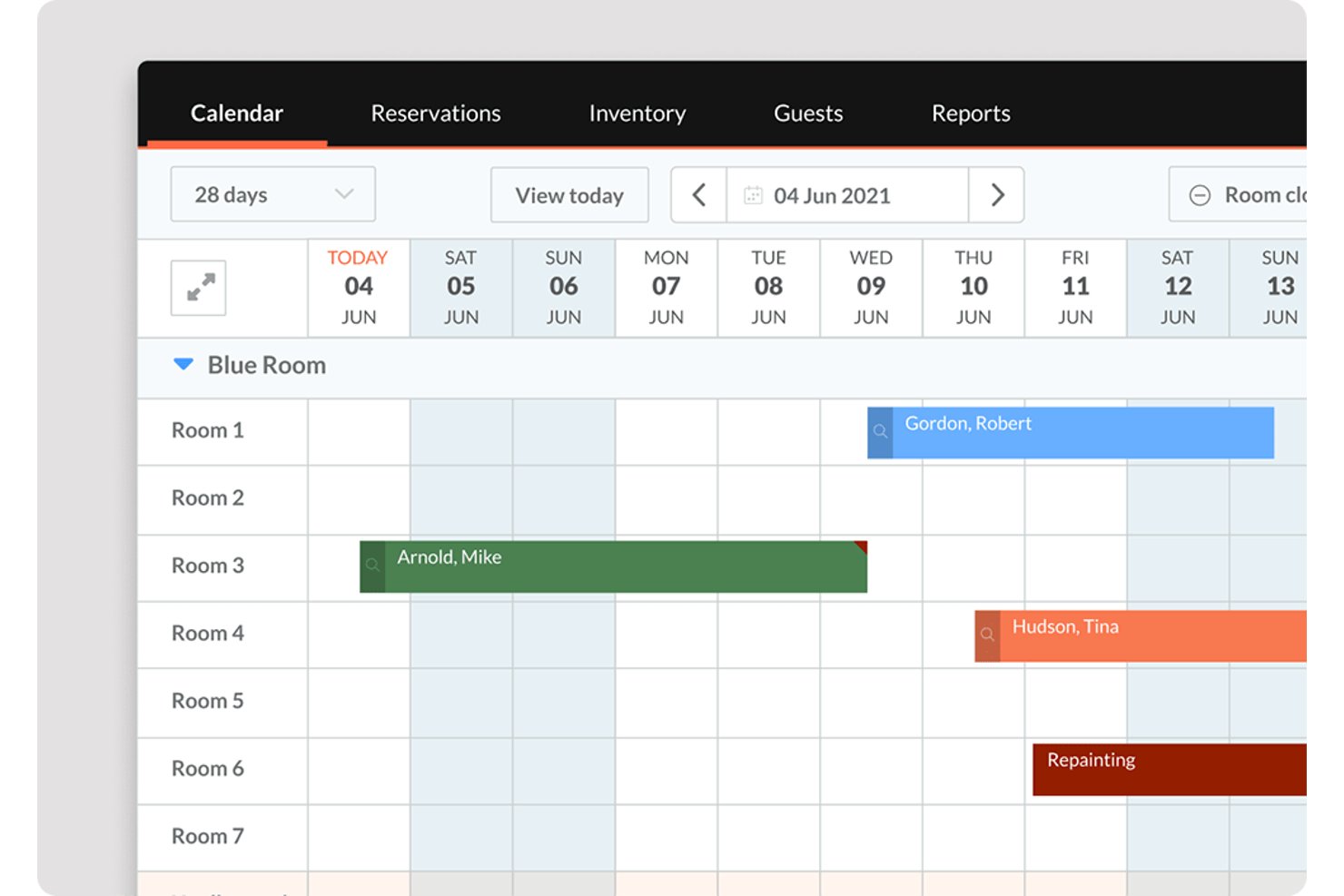
Task: Click the Room 1 row label
Action: click(x=208, y=430)
